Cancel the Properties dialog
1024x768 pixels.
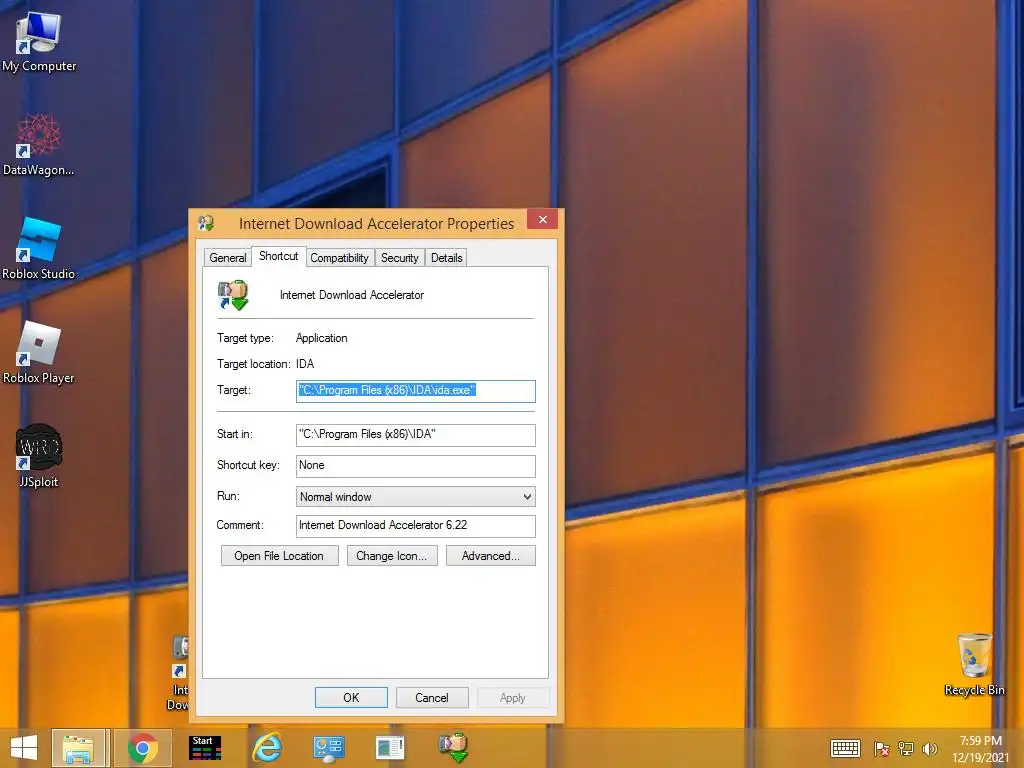point(432,697)
